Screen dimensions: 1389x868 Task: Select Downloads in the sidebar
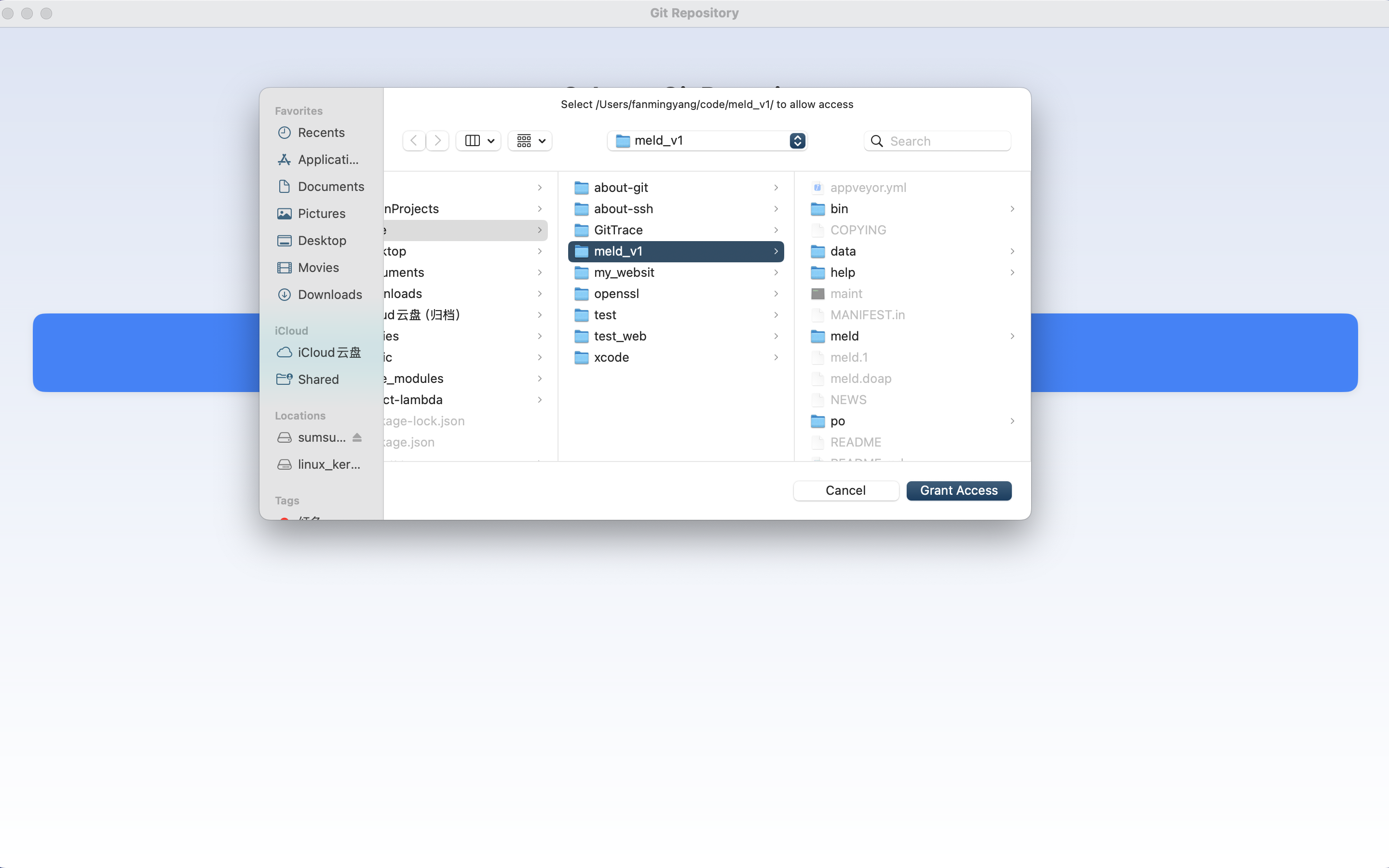coord(329,295)
